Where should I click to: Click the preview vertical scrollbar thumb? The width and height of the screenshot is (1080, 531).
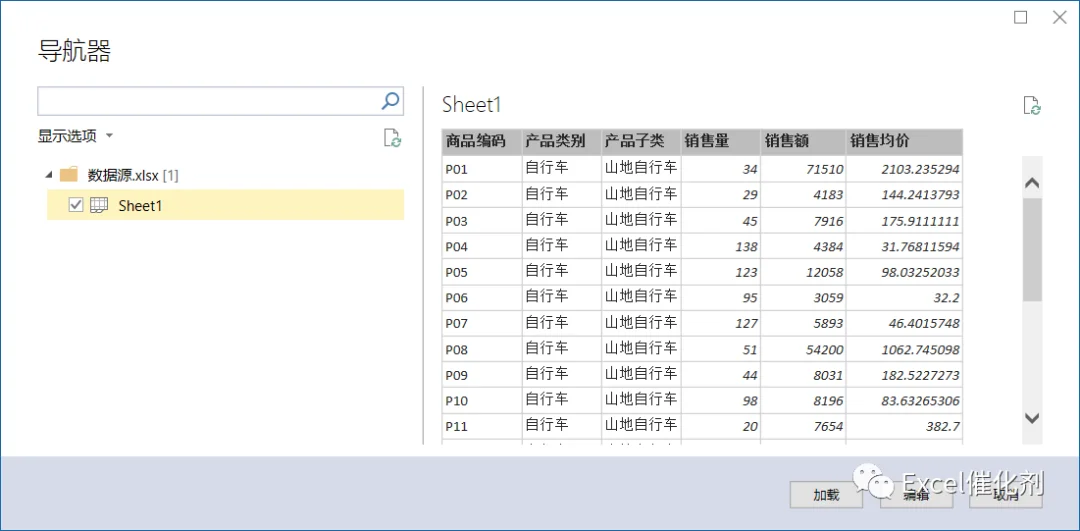pos(1032,249)
